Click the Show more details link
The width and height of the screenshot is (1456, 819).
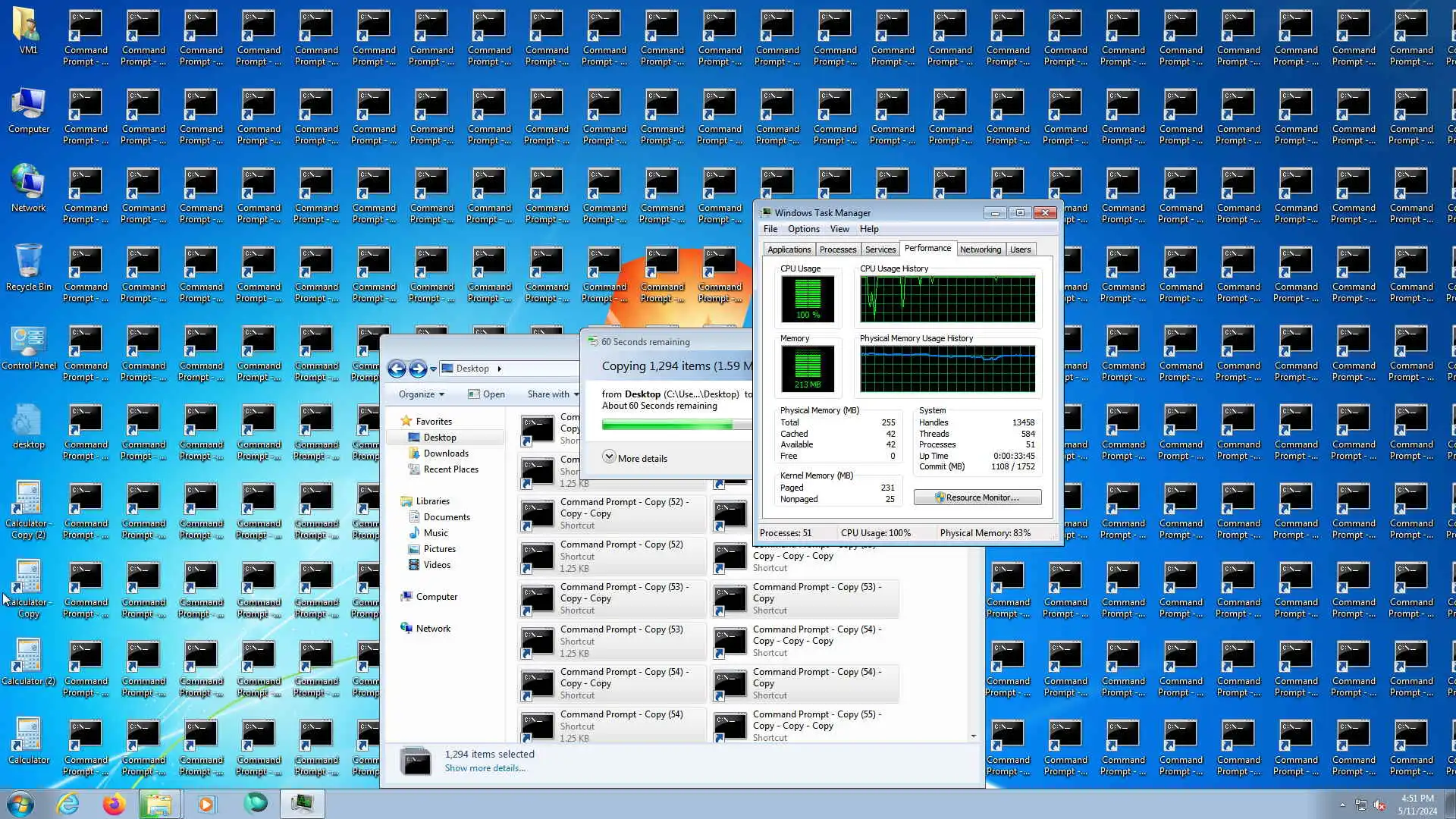pos(485,768)
